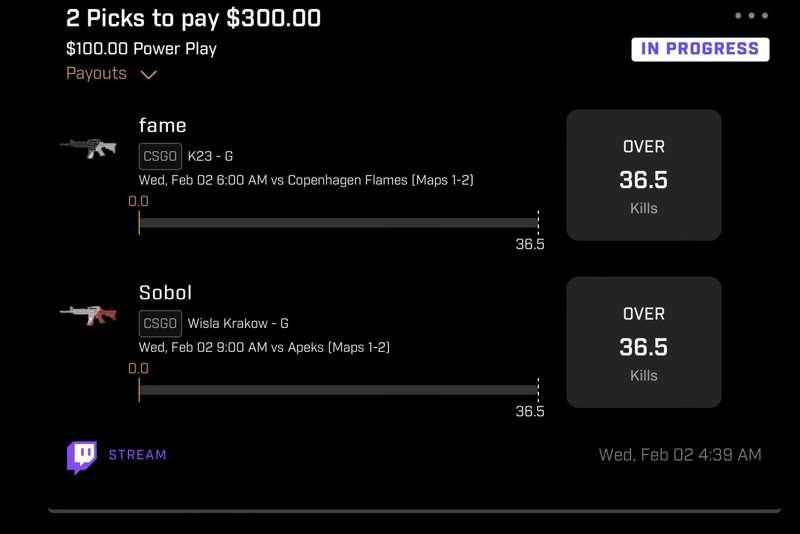The image size is (800, 534).
Task: Click fame's kills progress bar
Action: [x=339, y=223]
